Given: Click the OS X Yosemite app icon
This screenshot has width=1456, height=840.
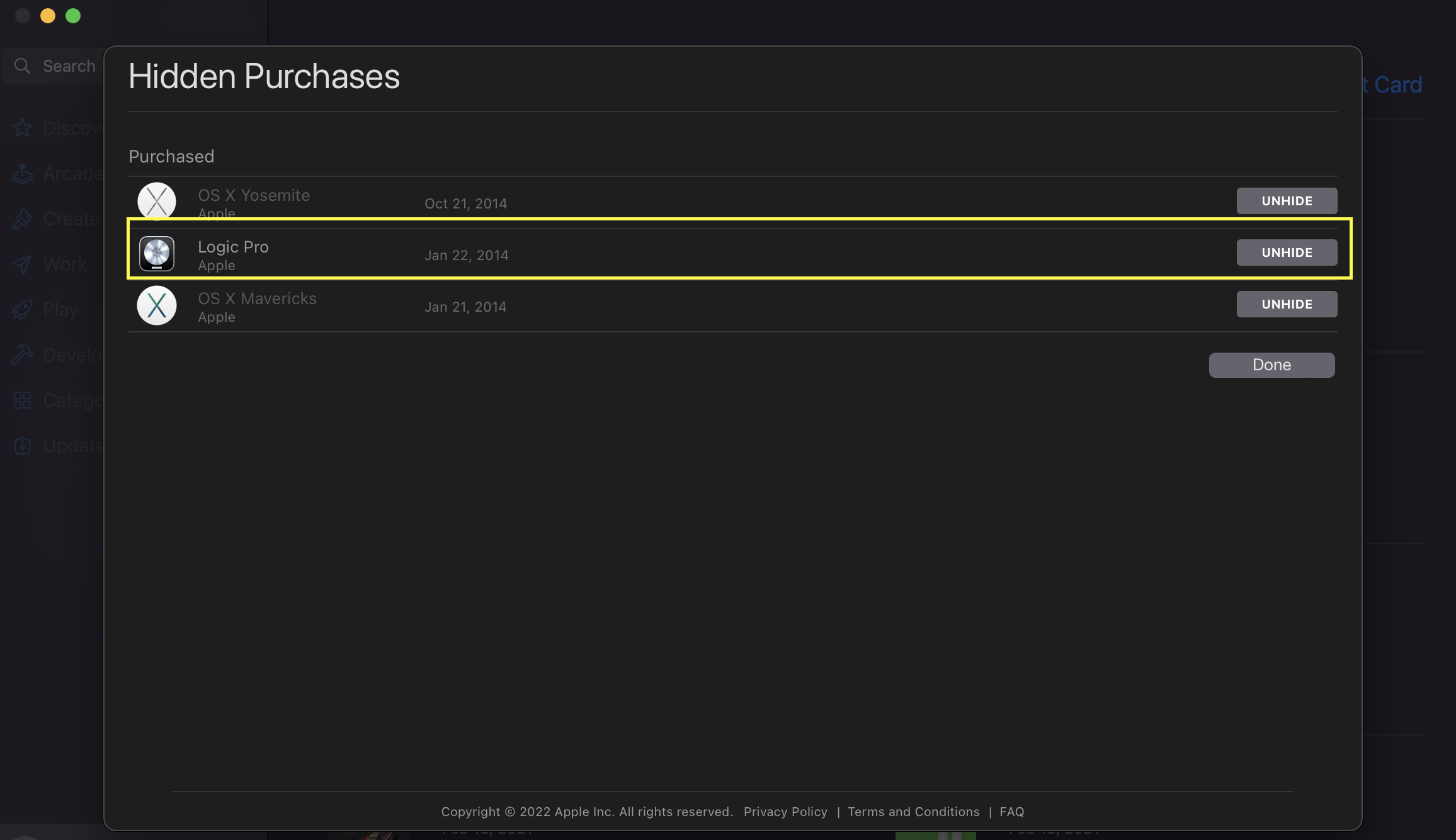Looking at the screenshot, I should [x=157, y=201].
